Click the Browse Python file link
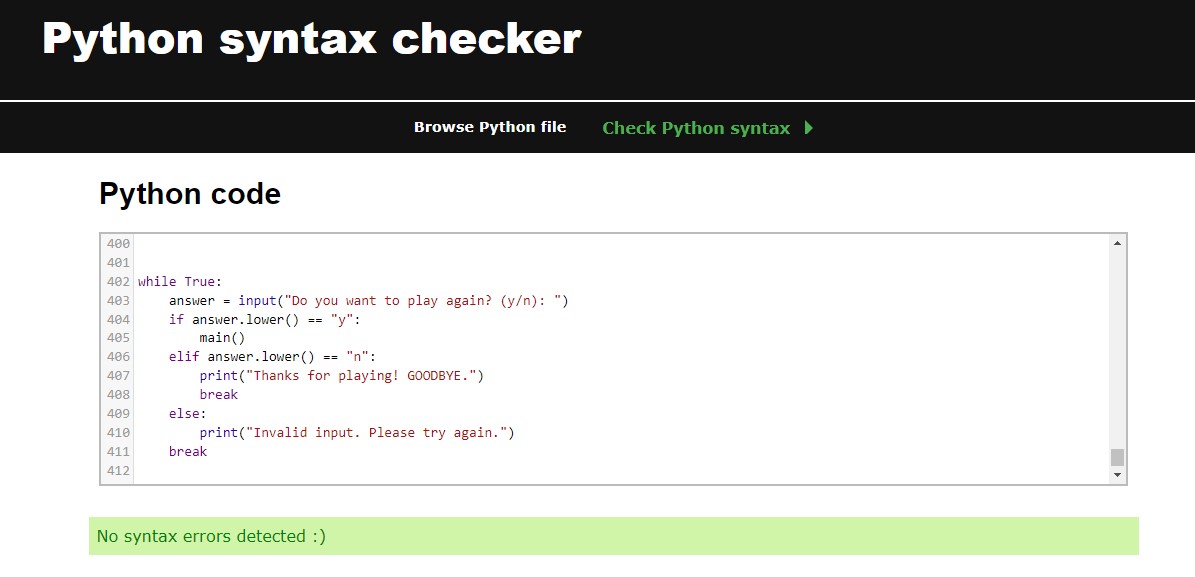 click(x=490, y=127)
